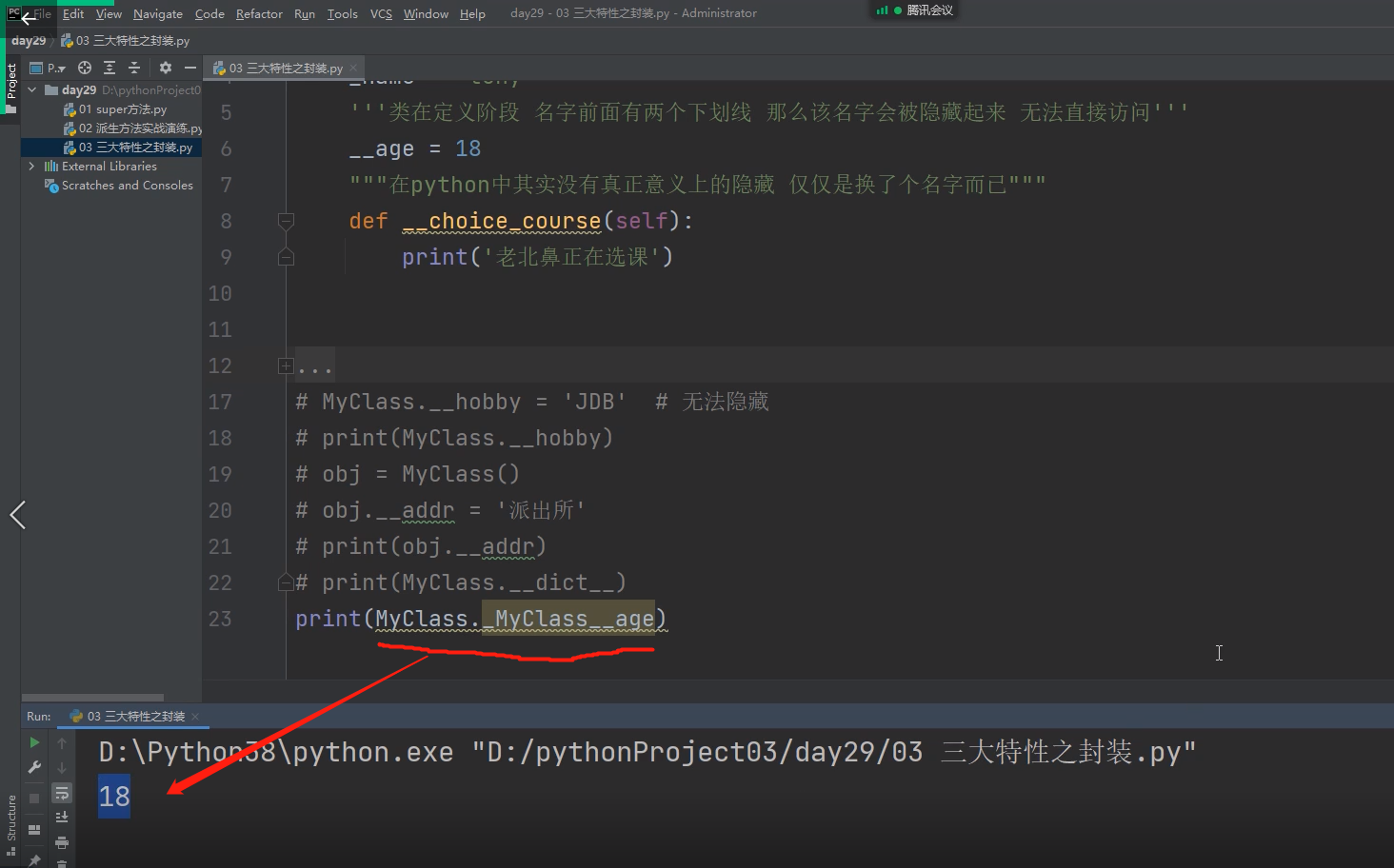The image size is (1394, 868).
Task: Collapse all nodes in Project panel
Action: coord(134,68)
